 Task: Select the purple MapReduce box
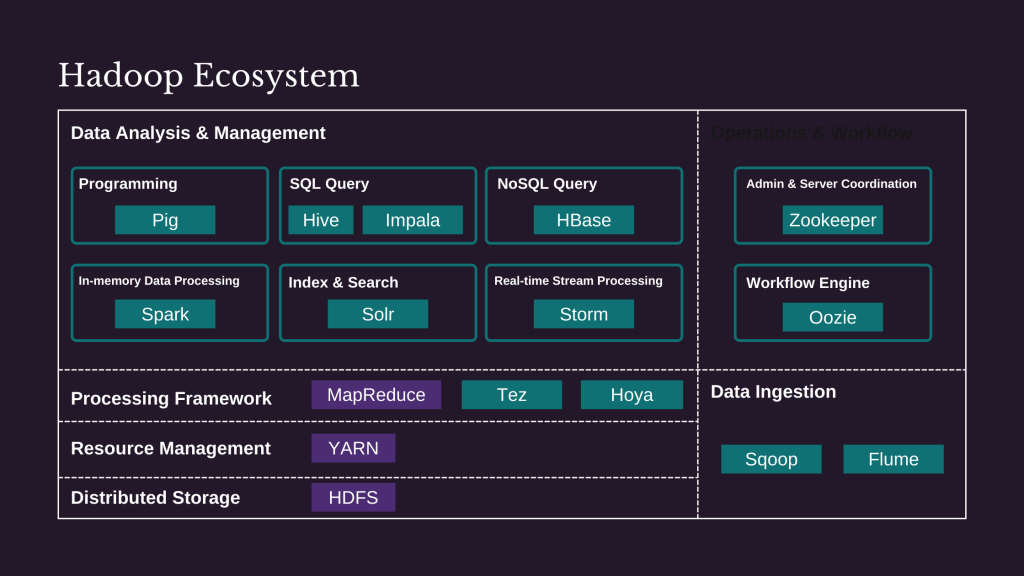click(376, 395)
